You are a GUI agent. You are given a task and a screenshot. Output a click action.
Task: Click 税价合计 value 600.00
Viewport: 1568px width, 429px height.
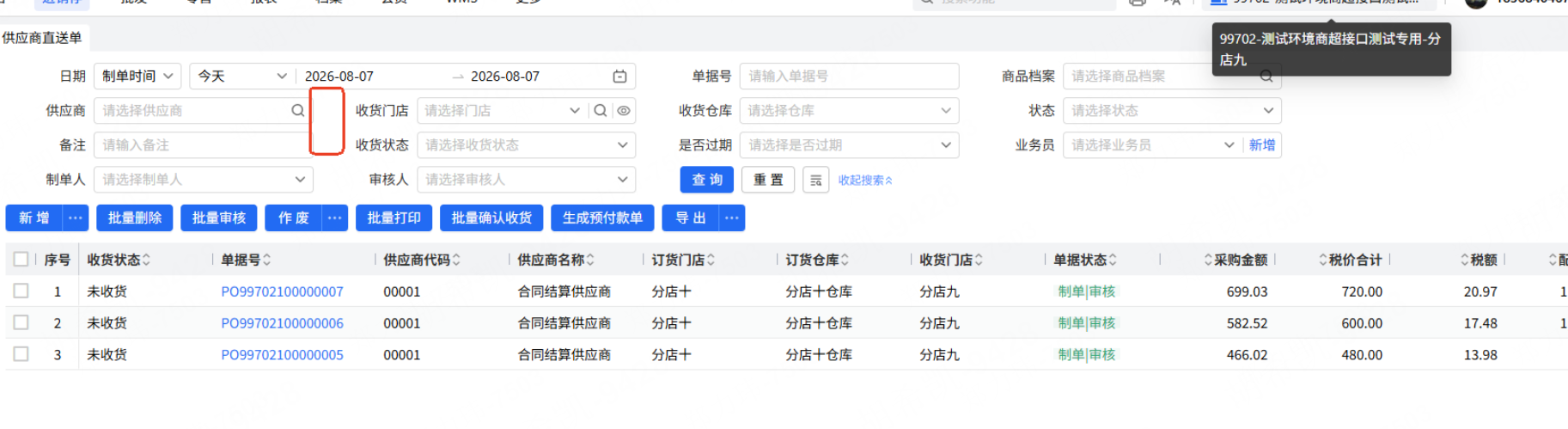(1362, 323)
